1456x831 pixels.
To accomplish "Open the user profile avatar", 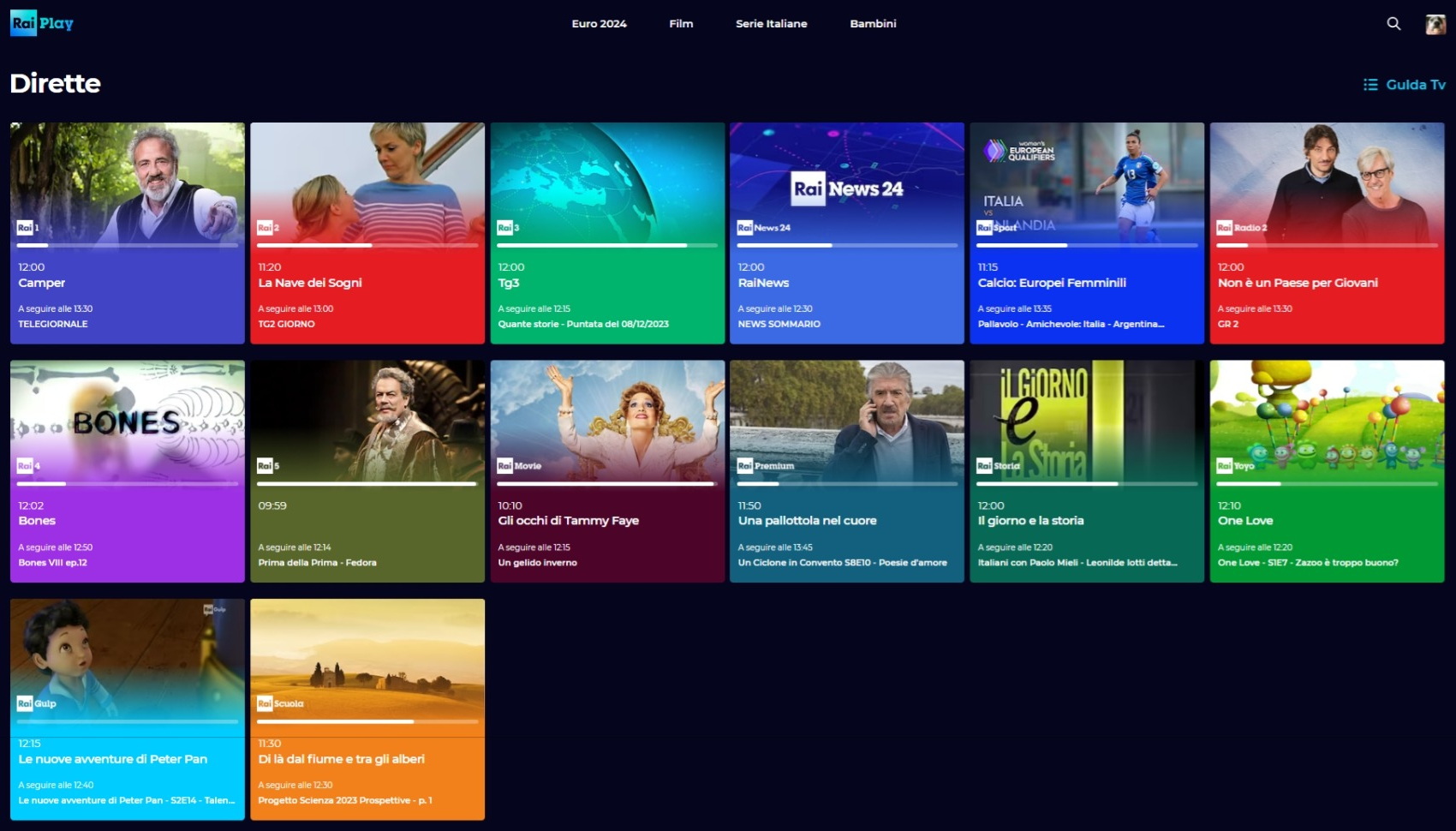I will point(1435,24).
